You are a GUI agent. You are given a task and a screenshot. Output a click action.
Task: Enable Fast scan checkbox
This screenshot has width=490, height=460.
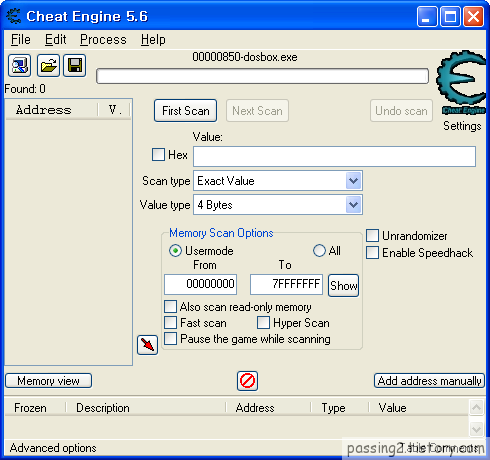tap(170, 323)
